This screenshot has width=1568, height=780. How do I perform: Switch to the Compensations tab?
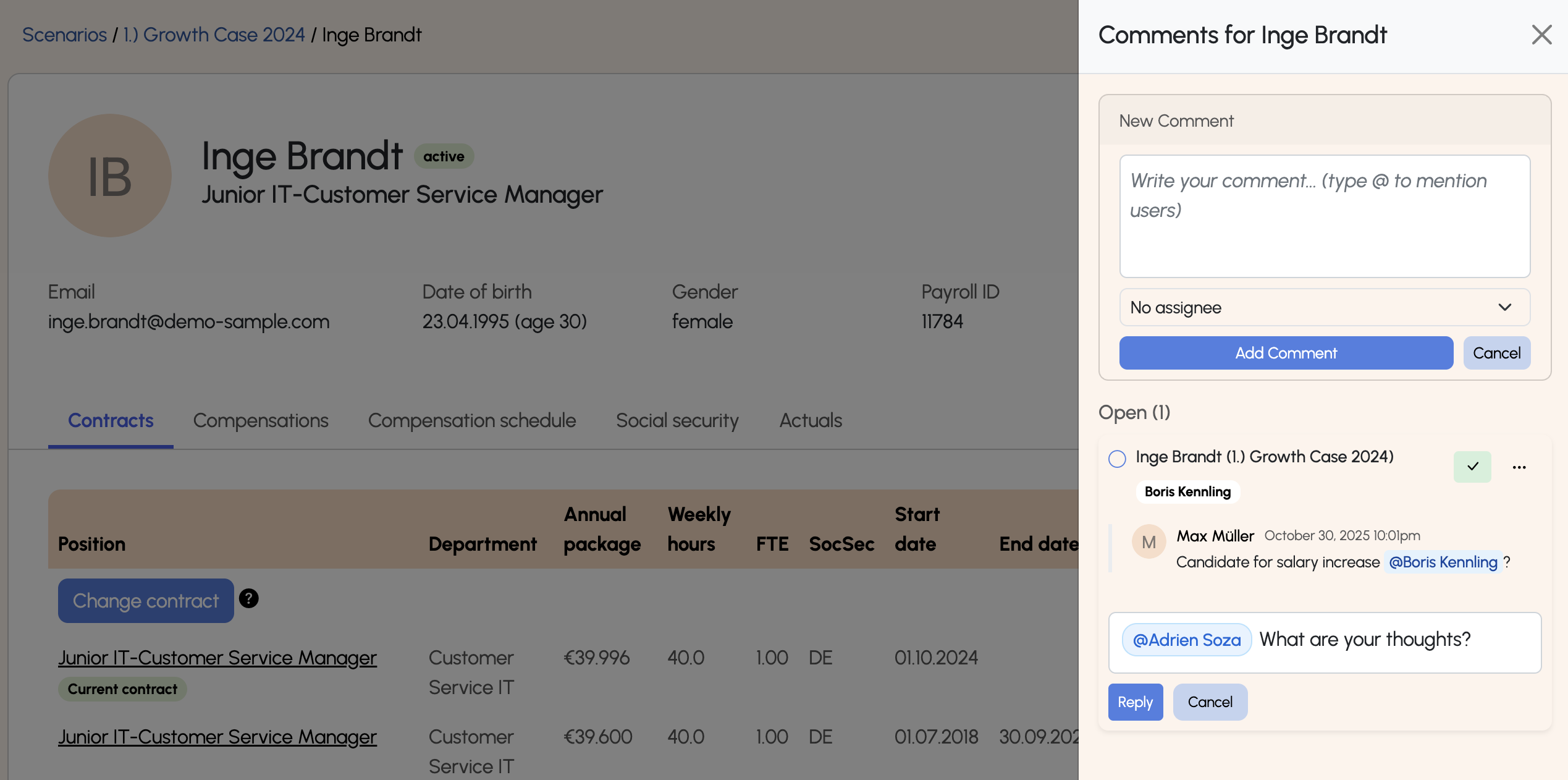tap(261, 421)
